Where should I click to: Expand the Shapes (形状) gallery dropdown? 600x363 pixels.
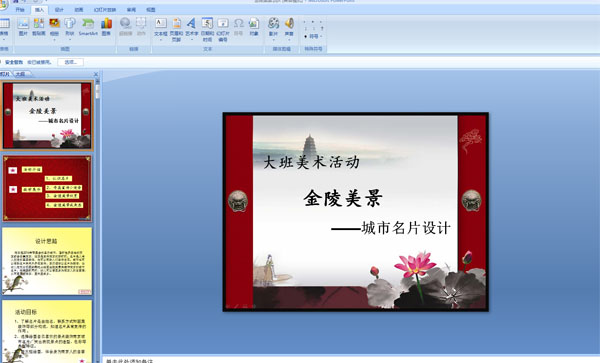coord(70,29)
